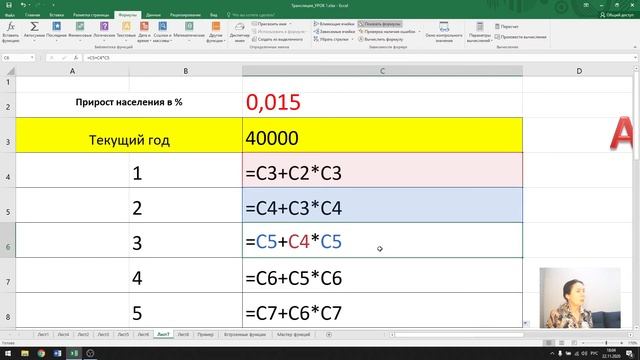Switch to Insert (Вставка) ribbon tab
This screenshot has width=640, height=360.
57,15
